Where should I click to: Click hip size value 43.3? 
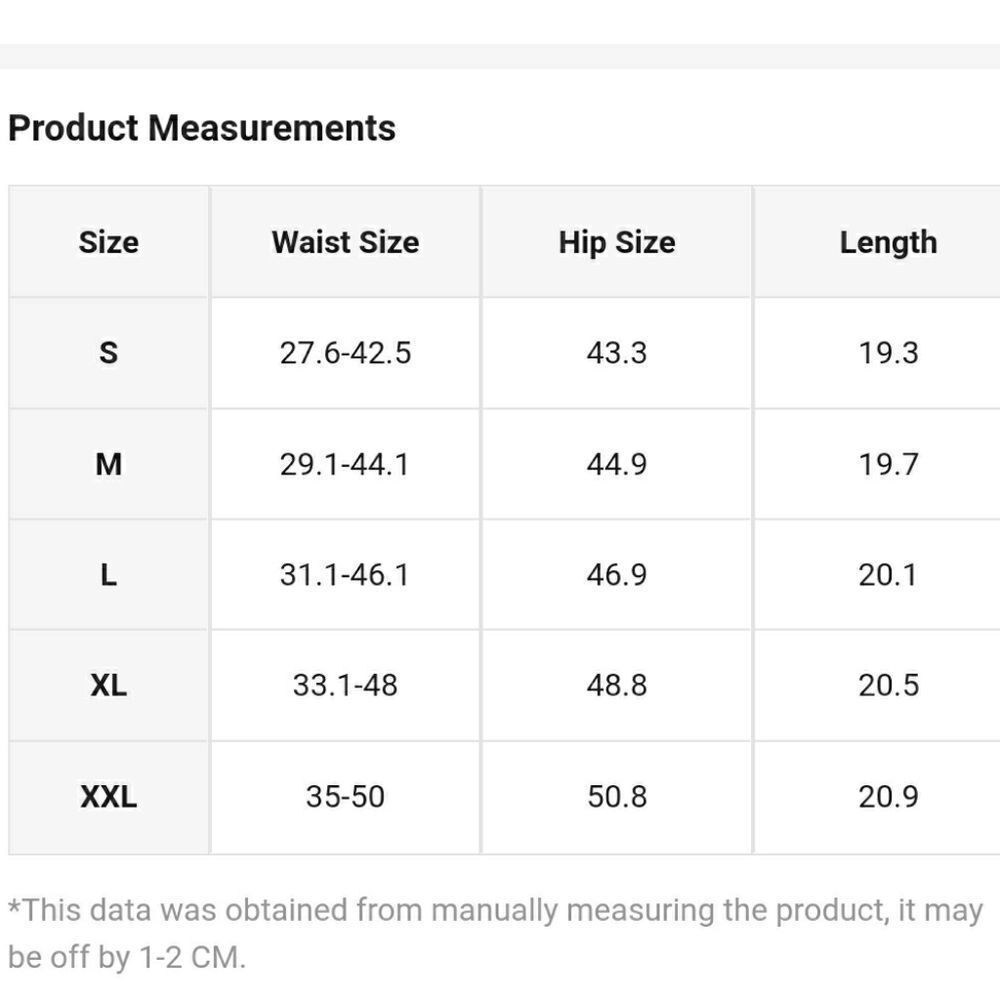coord(617,353)
